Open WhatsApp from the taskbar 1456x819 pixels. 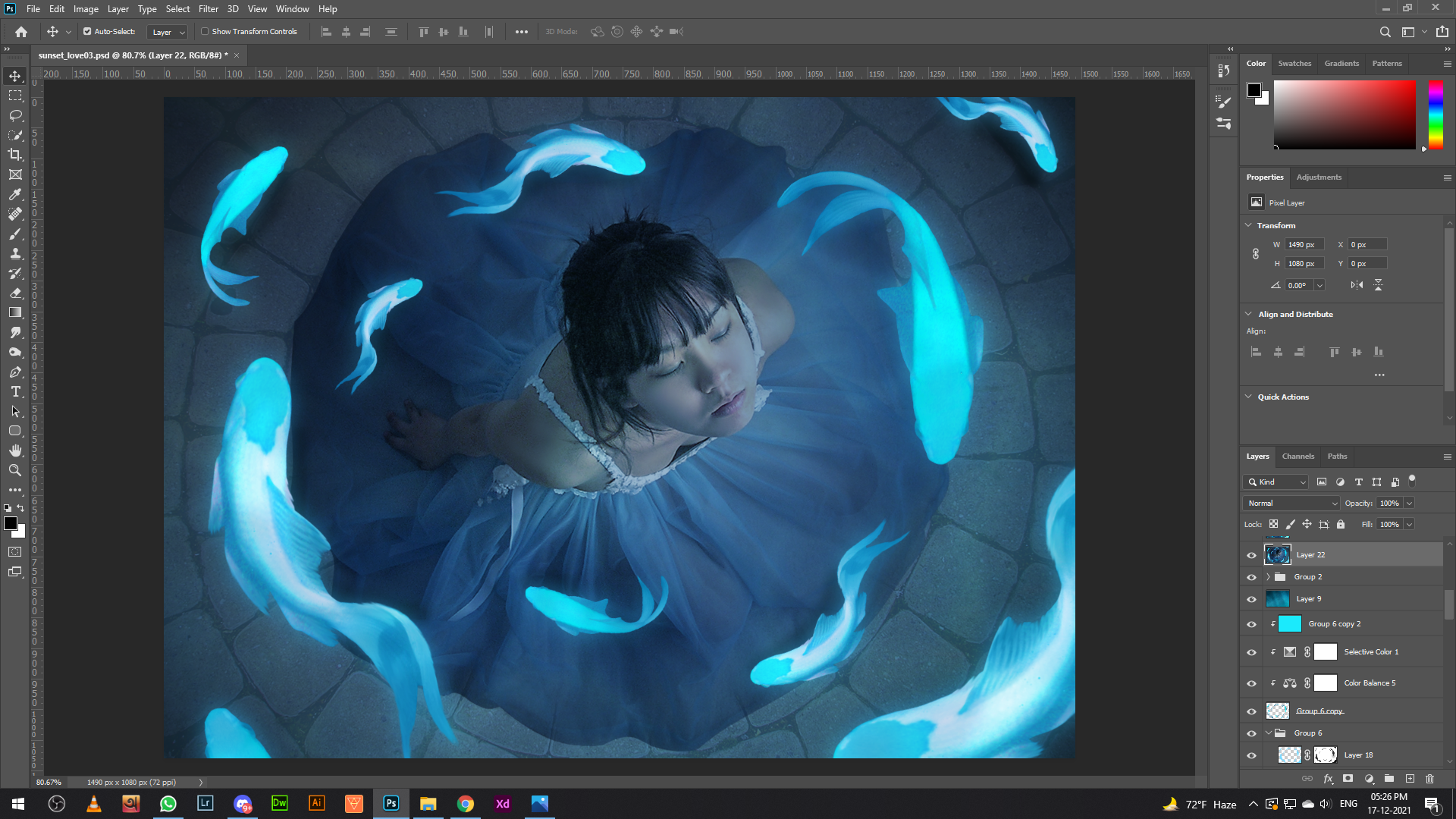[x=168, y=804]
